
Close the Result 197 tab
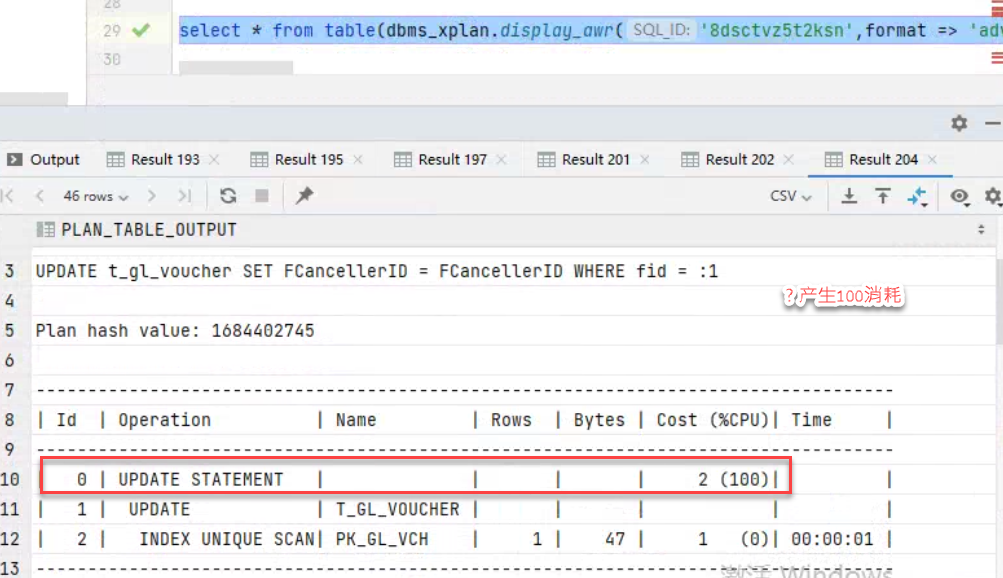pos(502,159)
